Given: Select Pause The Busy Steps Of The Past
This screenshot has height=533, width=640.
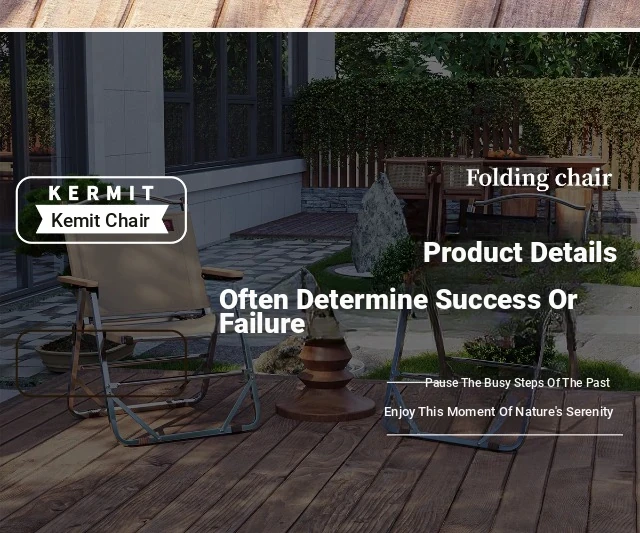Looking at the screenshot, I should pos(517,383).
